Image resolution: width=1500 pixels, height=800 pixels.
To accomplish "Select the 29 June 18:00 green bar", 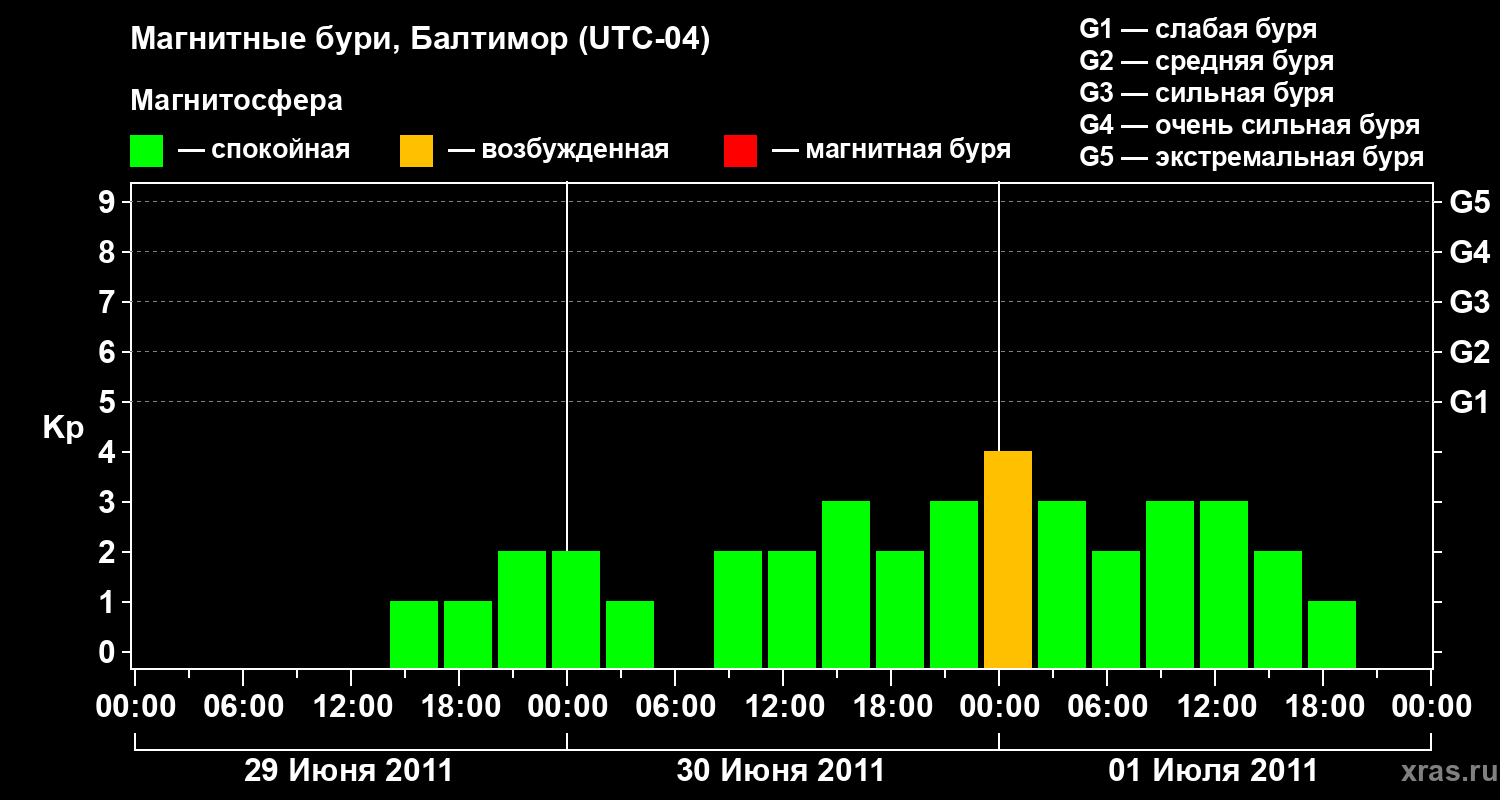I will (x=468, y=635).
